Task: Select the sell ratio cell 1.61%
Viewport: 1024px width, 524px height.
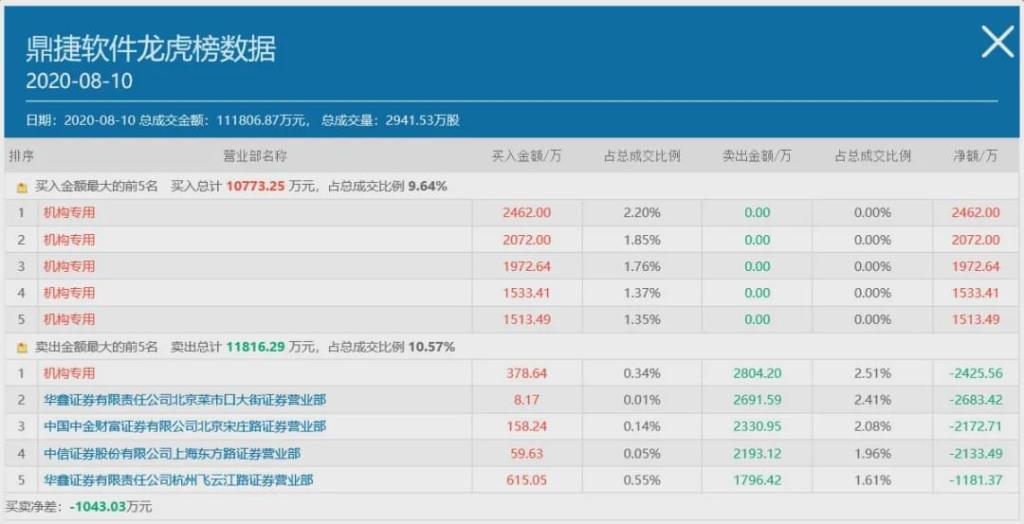Action: click(x=872, y=480)
